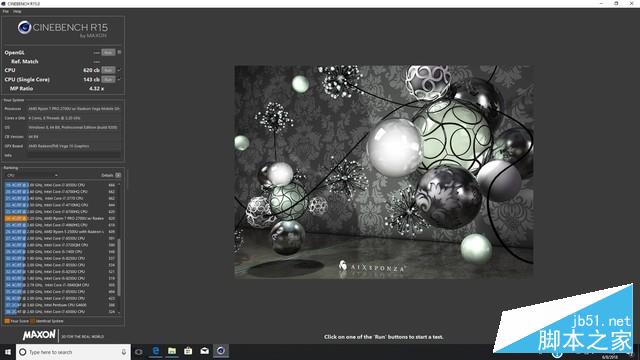
Task: Open the Mail app from taskbar
Action: click(x=204, y=351)
